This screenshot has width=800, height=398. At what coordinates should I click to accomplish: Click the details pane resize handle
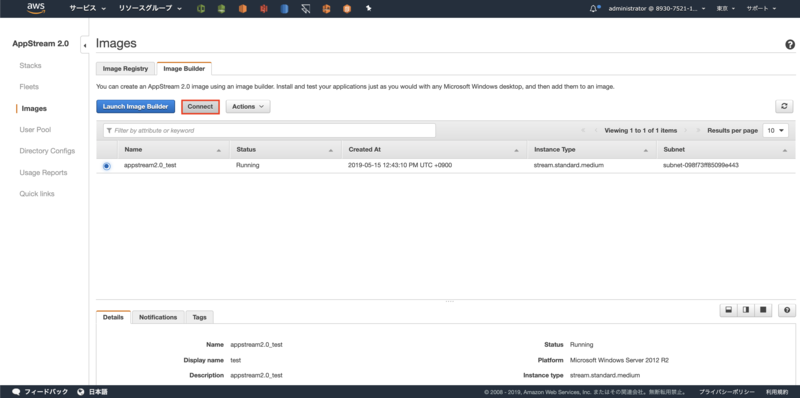tap(449, 301)
